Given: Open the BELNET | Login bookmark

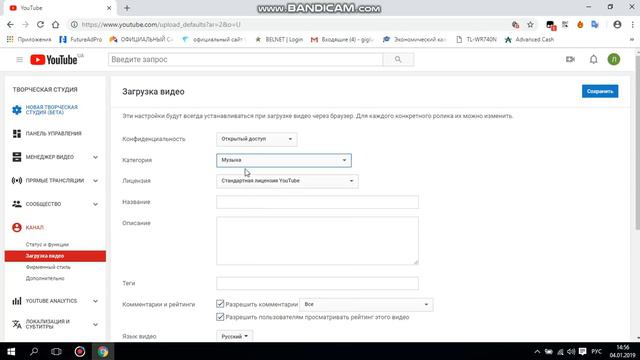Looking at the screenshot, I should (x=279, y=40).
